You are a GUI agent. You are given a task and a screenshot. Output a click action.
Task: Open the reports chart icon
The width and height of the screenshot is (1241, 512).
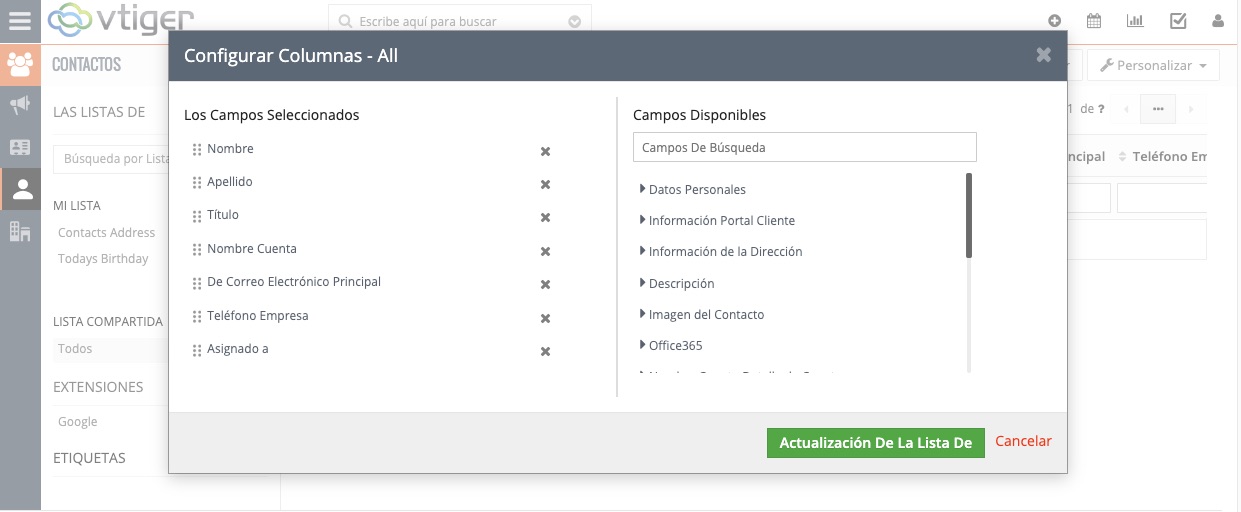pyautogui.click(x=1135, y=21)
